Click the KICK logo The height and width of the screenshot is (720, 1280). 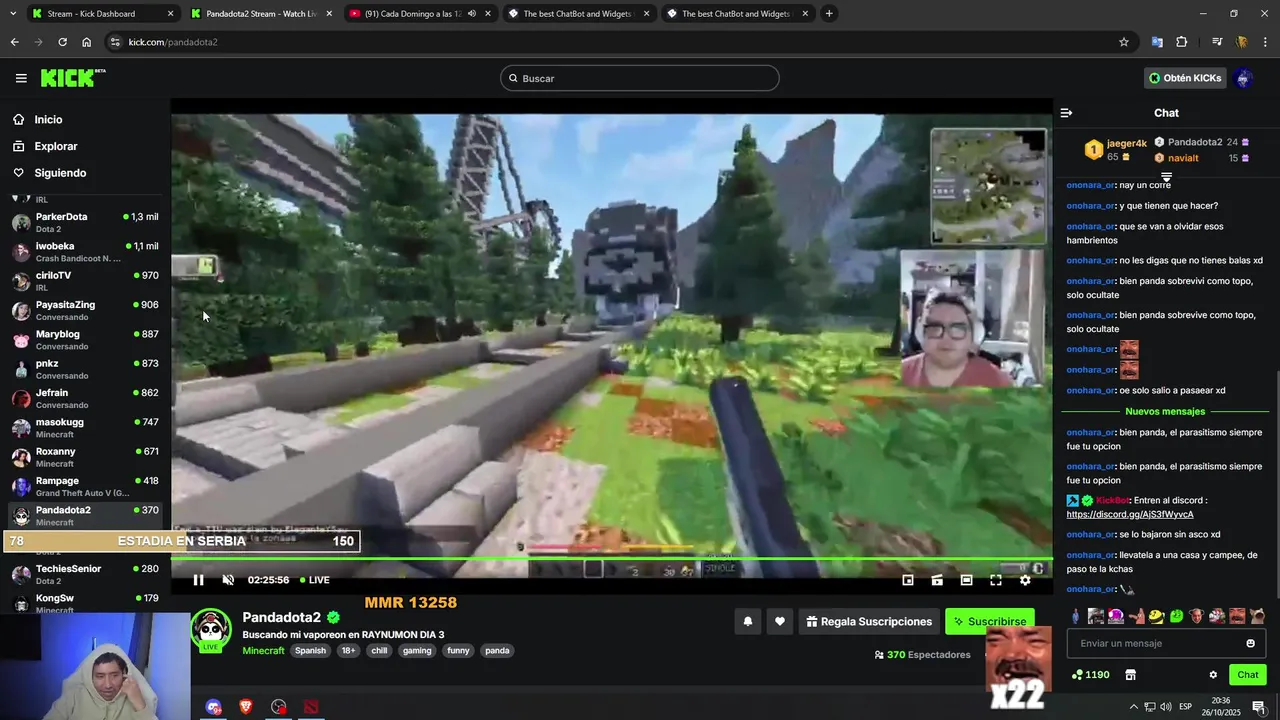(x=72, y=78)
